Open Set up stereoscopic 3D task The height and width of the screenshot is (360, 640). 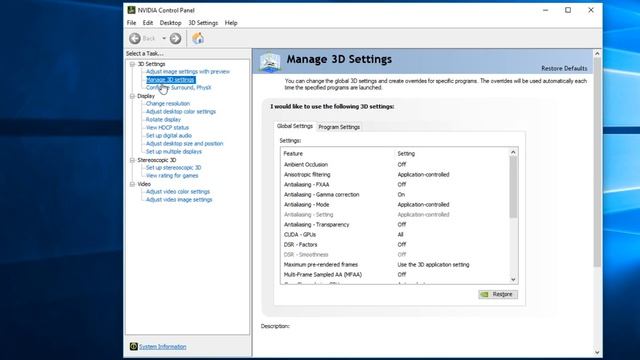point(173,167)
